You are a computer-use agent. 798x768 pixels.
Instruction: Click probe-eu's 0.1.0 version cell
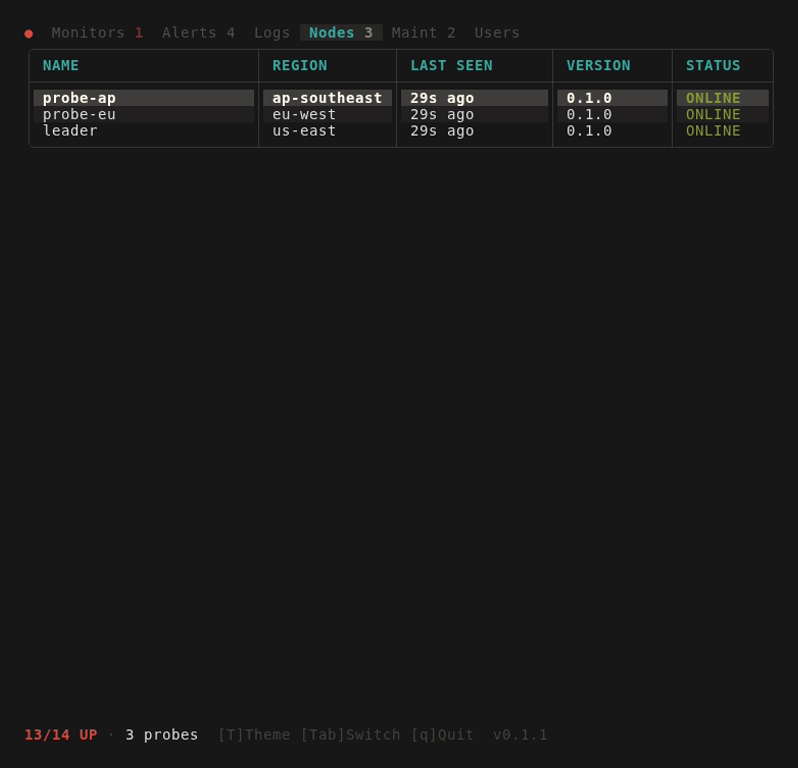[612, 114]
